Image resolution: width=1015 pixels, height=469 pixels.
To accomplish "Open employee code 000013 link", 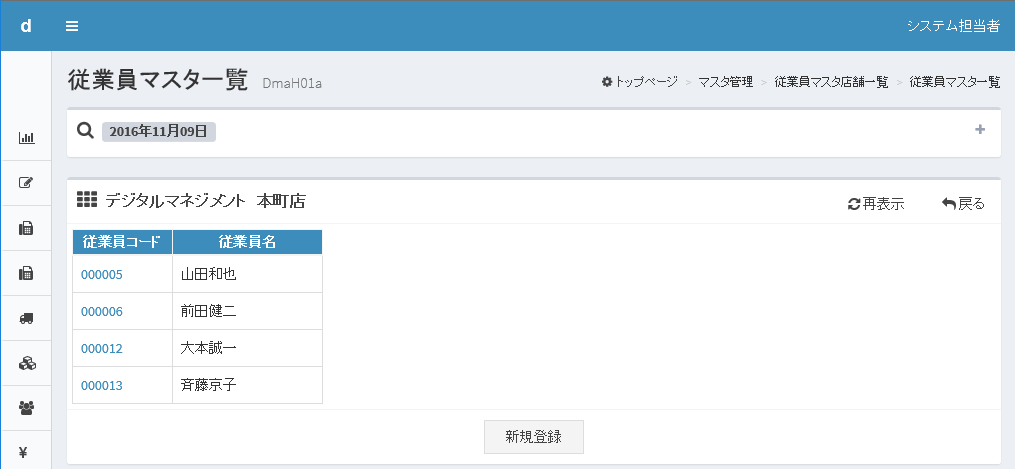I will click(102, 386).
